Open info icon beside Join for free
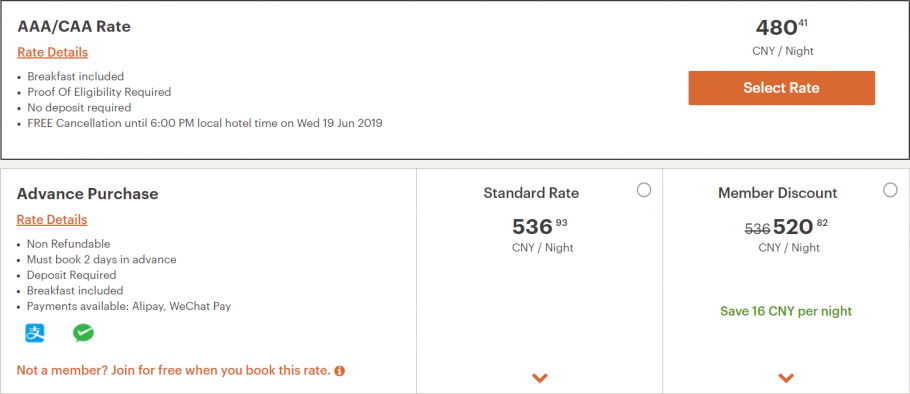 point(340,370)
